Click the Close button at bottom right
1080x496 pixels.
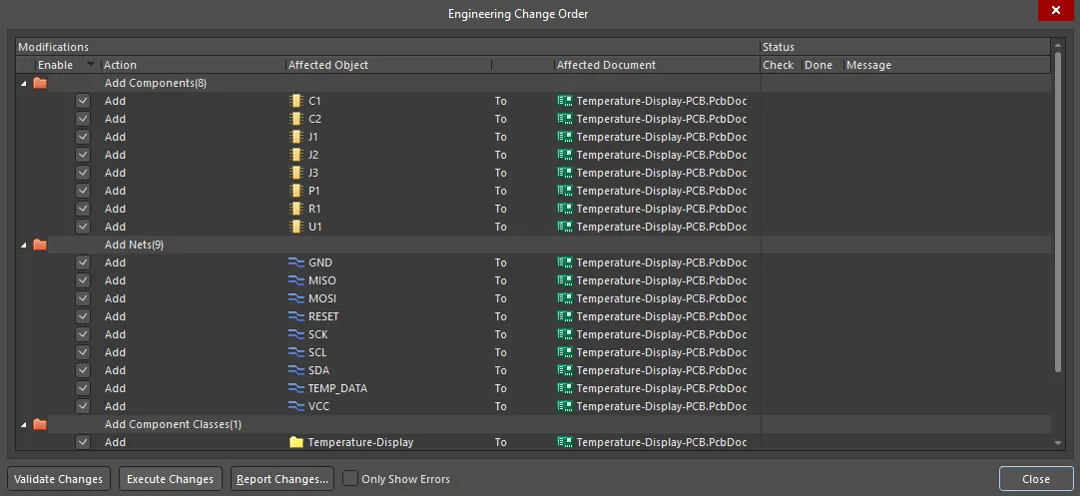pos(1036,479)
